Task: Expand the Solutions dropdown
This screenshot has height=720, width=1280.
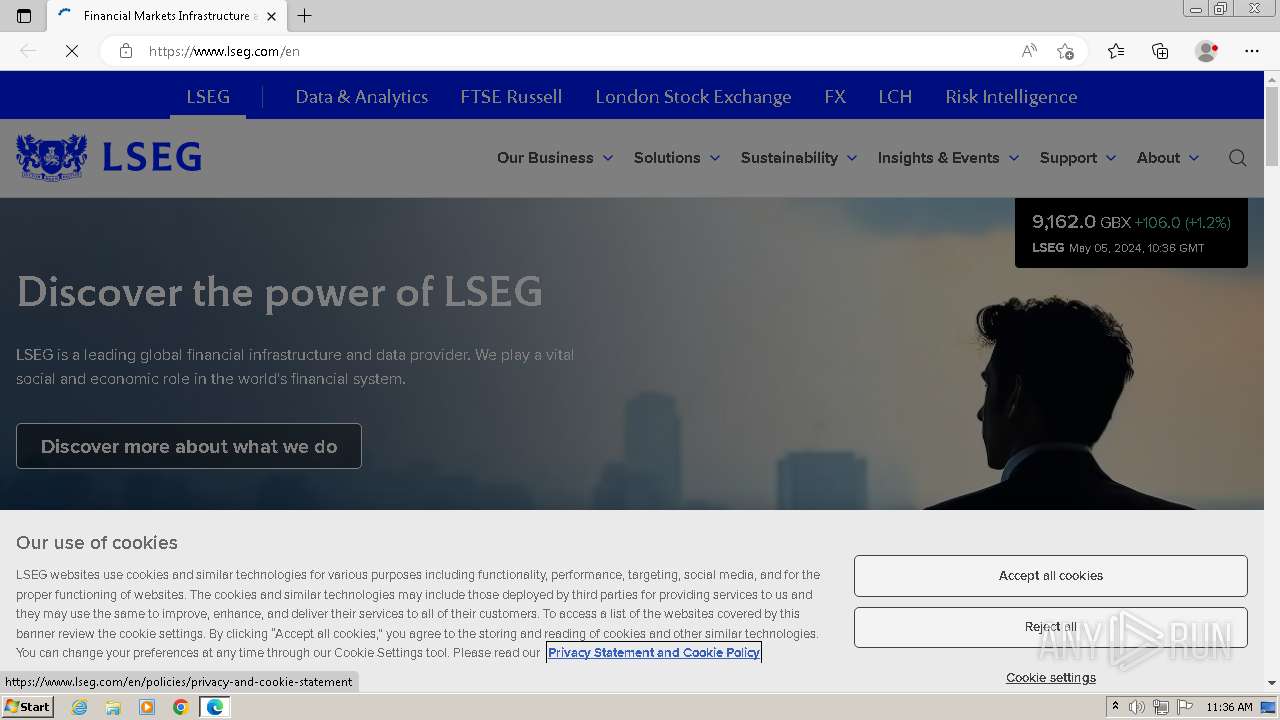Action: (677, 158)
